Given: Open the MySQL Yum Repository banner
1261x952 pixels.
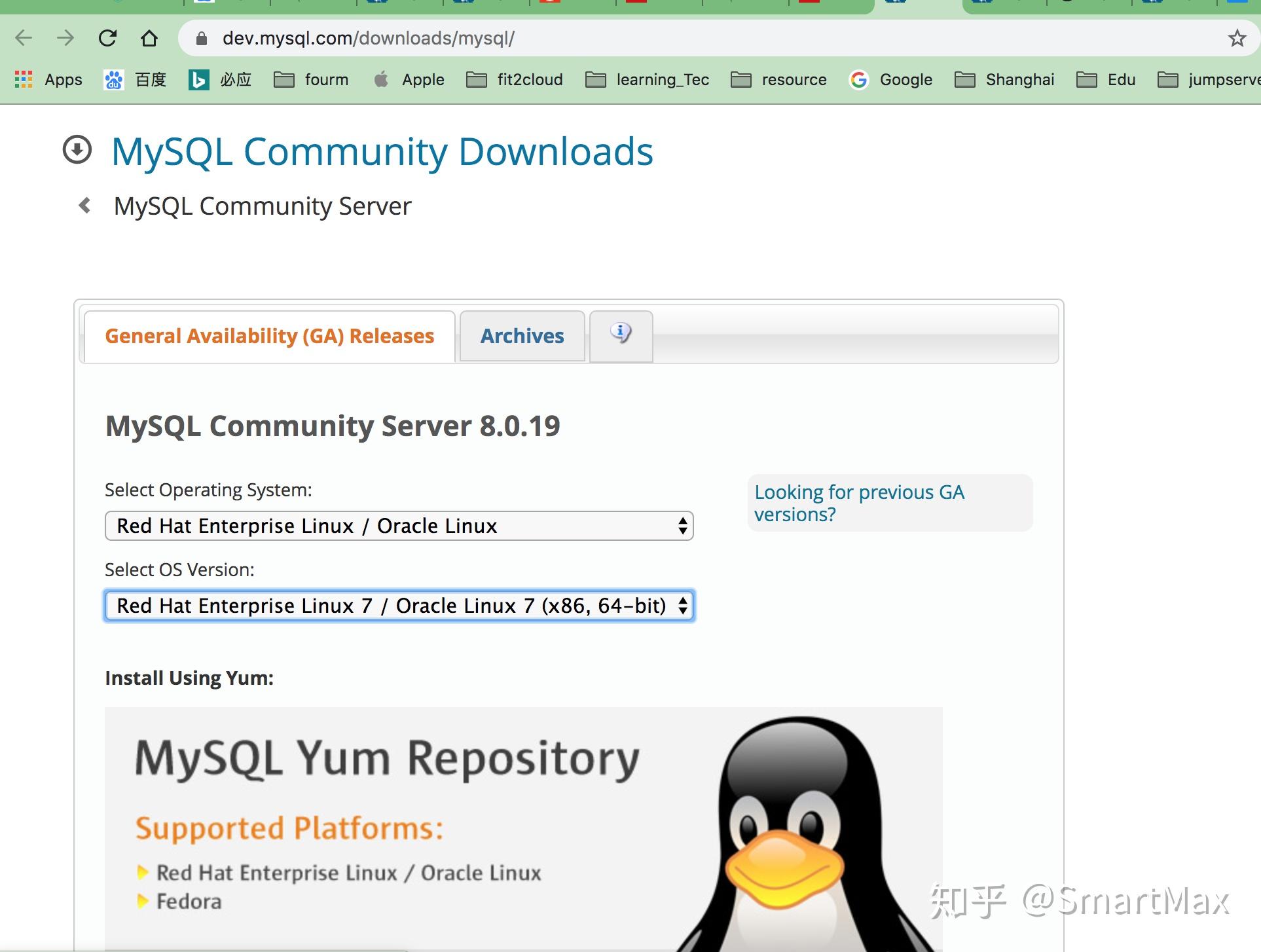Looking at the screenshot, I should (523, 829).
